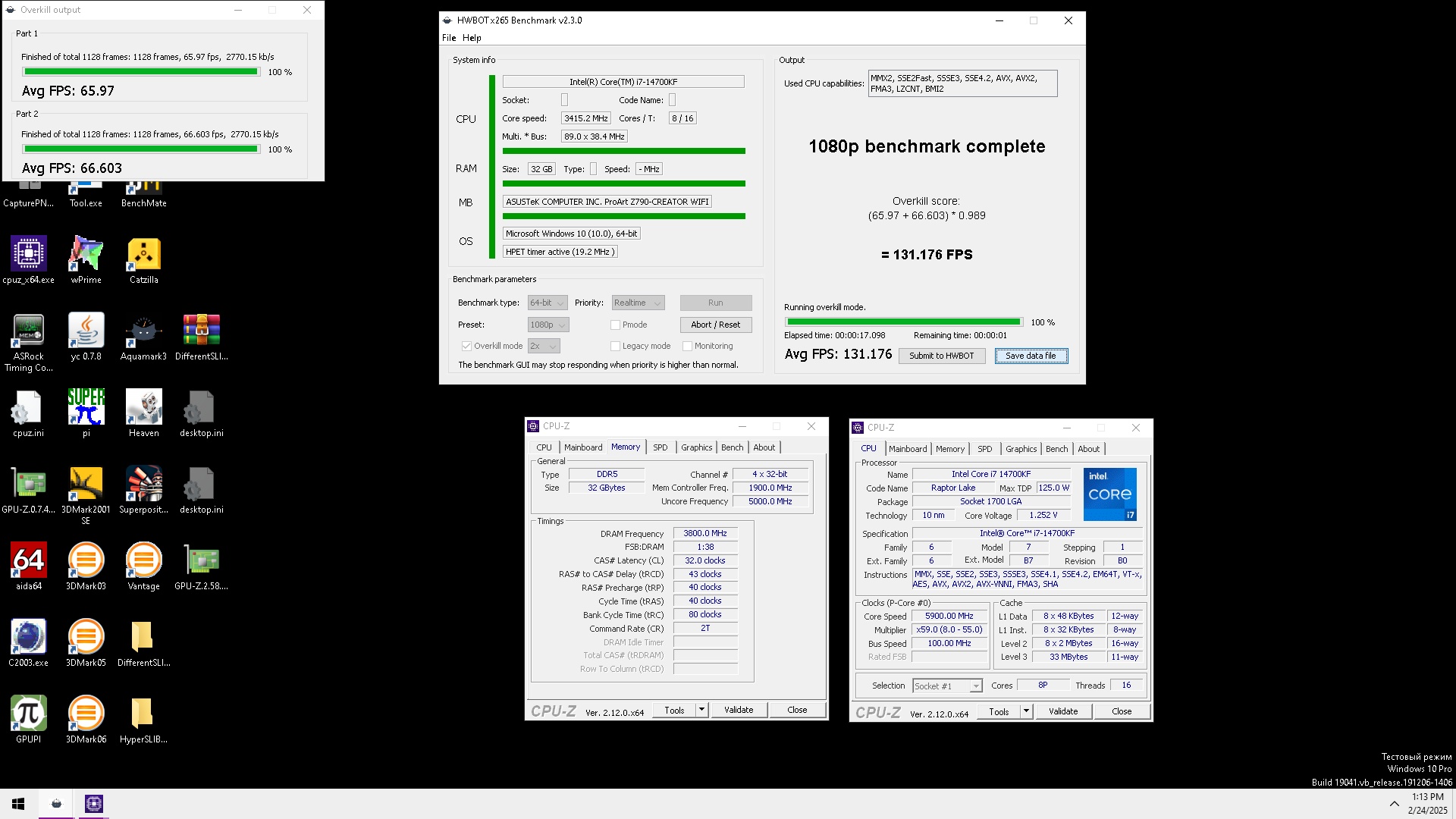
Task: Open Priority Realtime dropdown
Action: click(x=638, y=303)
